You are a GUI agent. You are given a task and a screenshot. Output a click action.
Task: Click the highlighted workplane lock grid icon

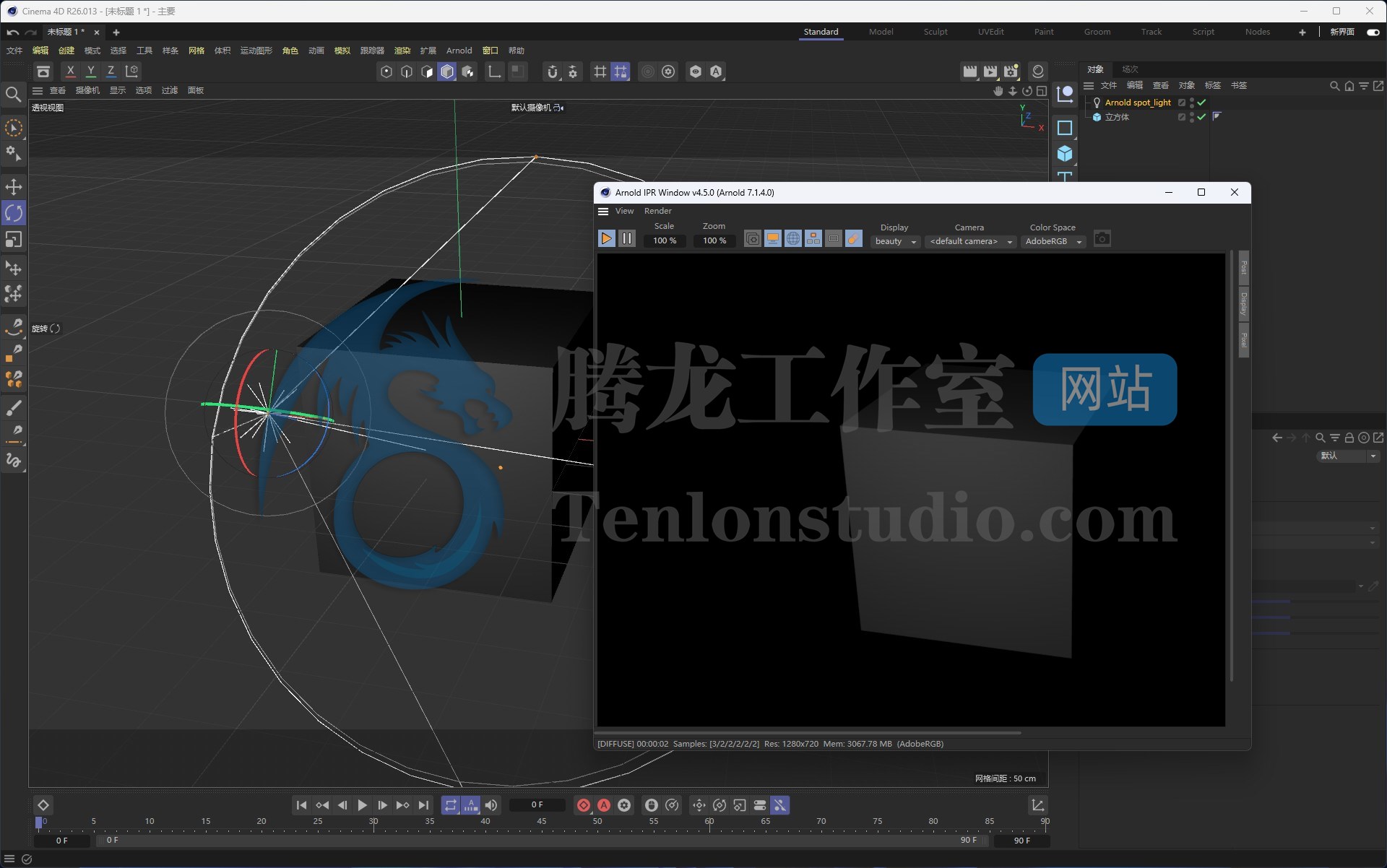coord(621,71)
